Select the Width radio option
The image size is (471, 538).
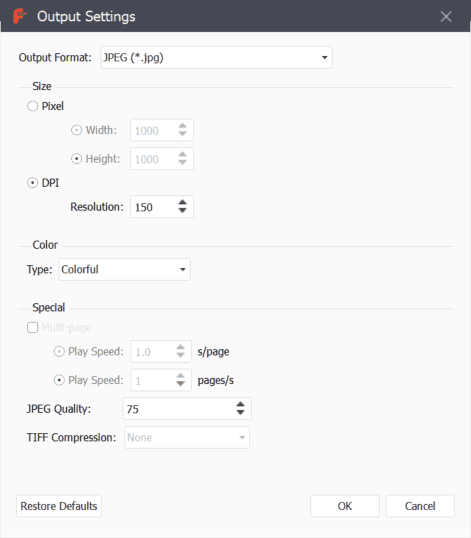coord(76,130)
